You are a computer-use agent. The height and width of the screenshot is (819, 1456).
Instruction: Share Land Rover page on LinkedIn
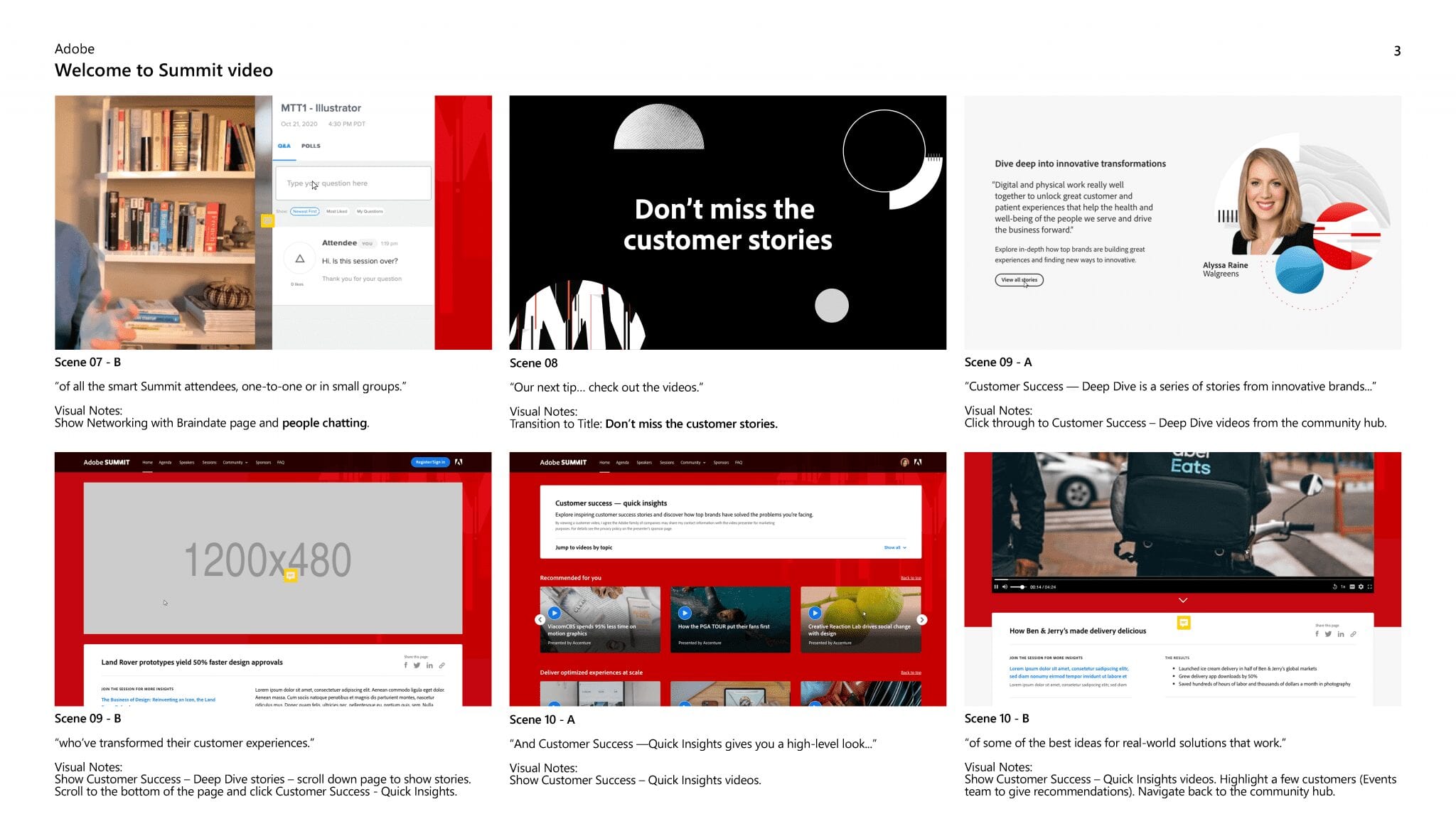coord(429,665)
